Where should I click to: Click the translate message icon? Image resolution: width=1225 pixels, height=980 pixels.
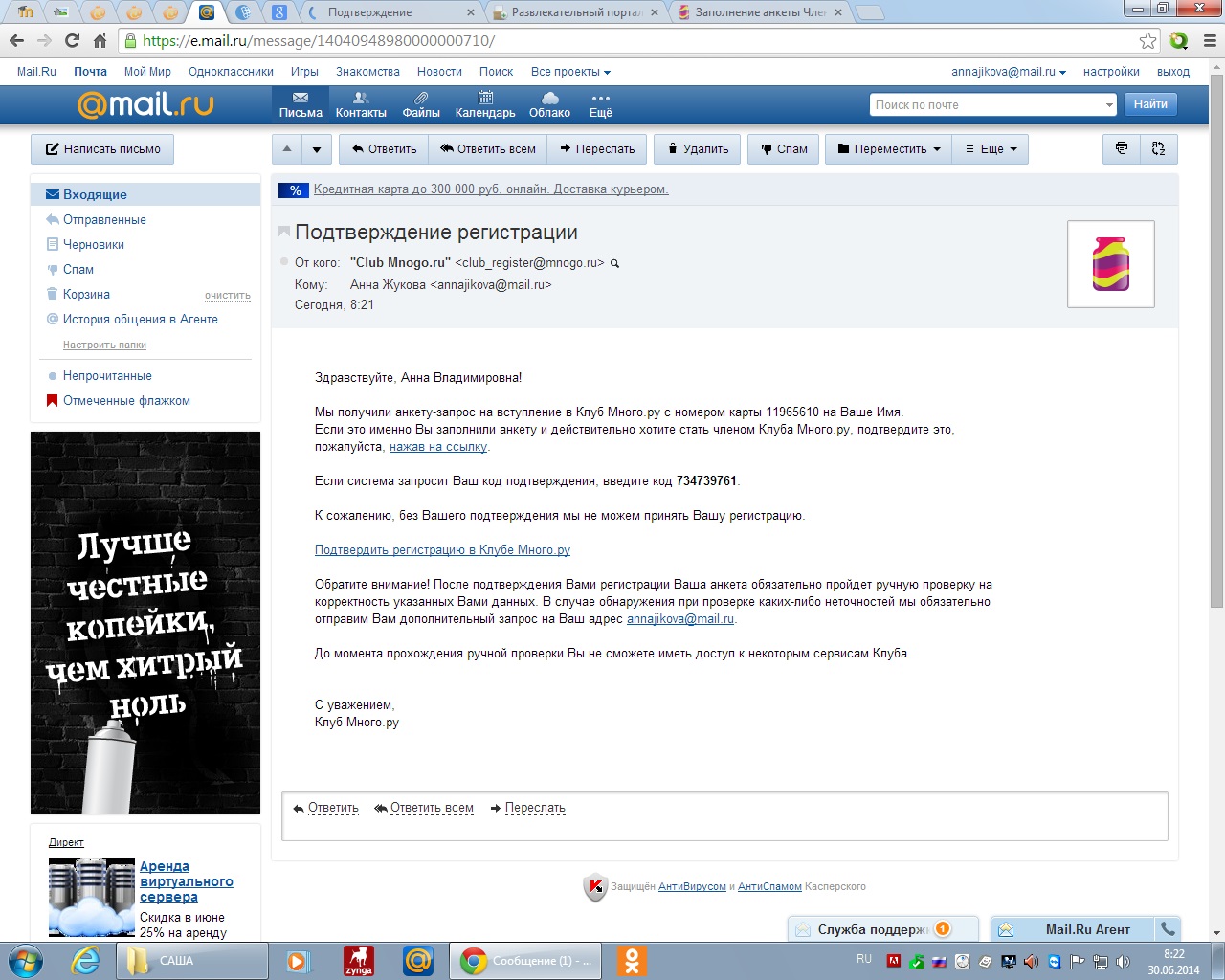1159,149
